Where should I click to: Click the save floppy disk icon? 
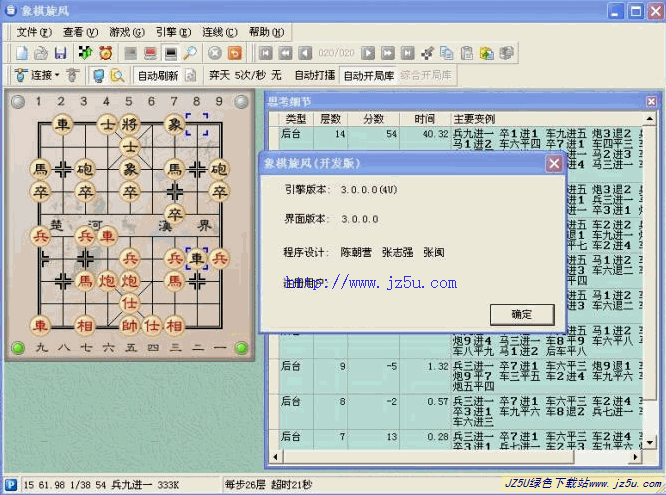pos(61,53)
